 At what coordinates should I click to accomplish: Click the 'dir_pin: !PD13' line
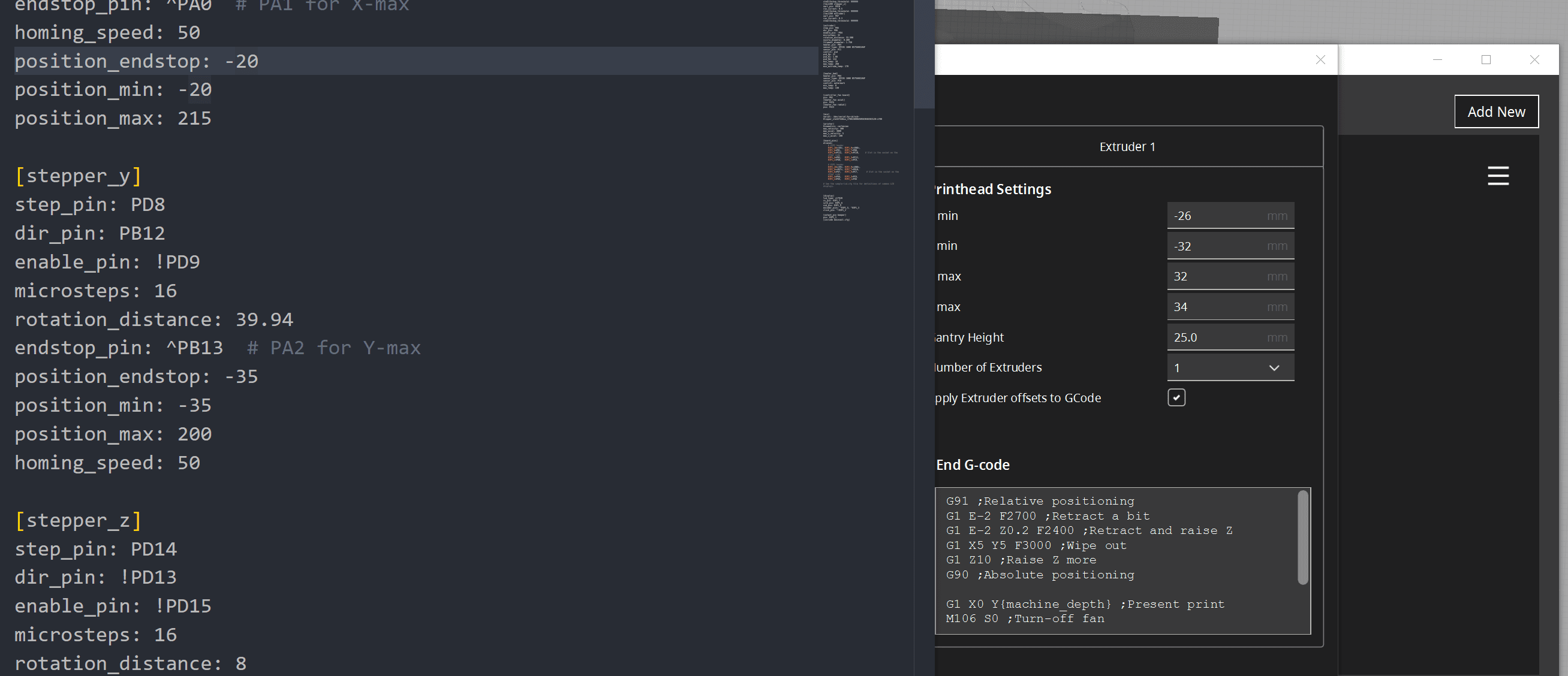click(x=95, y=577)
